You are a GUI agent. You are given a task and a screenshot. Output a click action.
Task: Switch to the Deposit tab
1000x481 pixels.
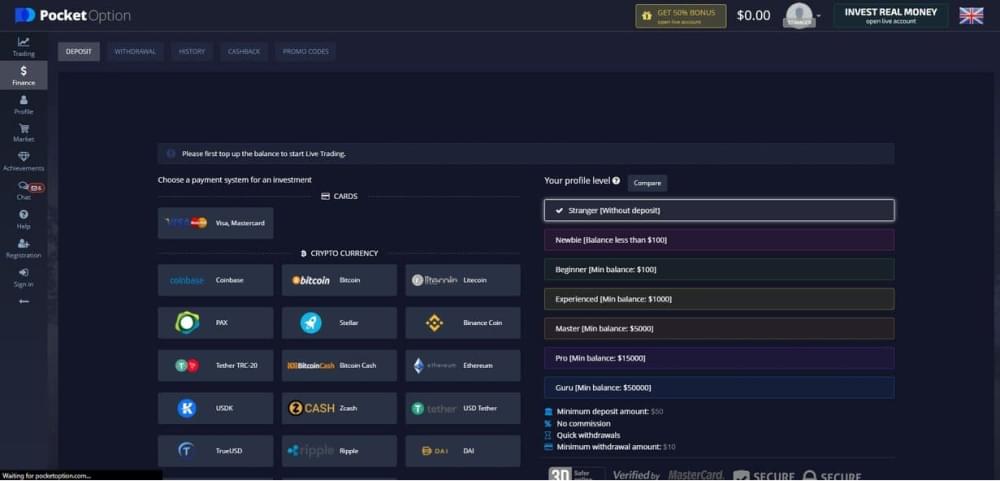(x=78, y=52)
